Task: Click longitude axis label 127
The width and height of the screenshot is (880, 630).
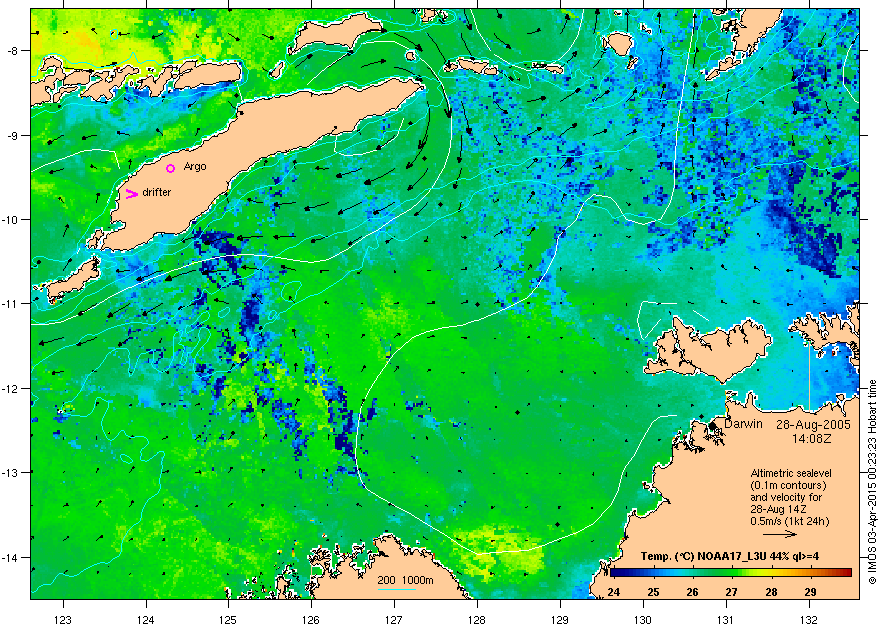Action: click(395, 620)
